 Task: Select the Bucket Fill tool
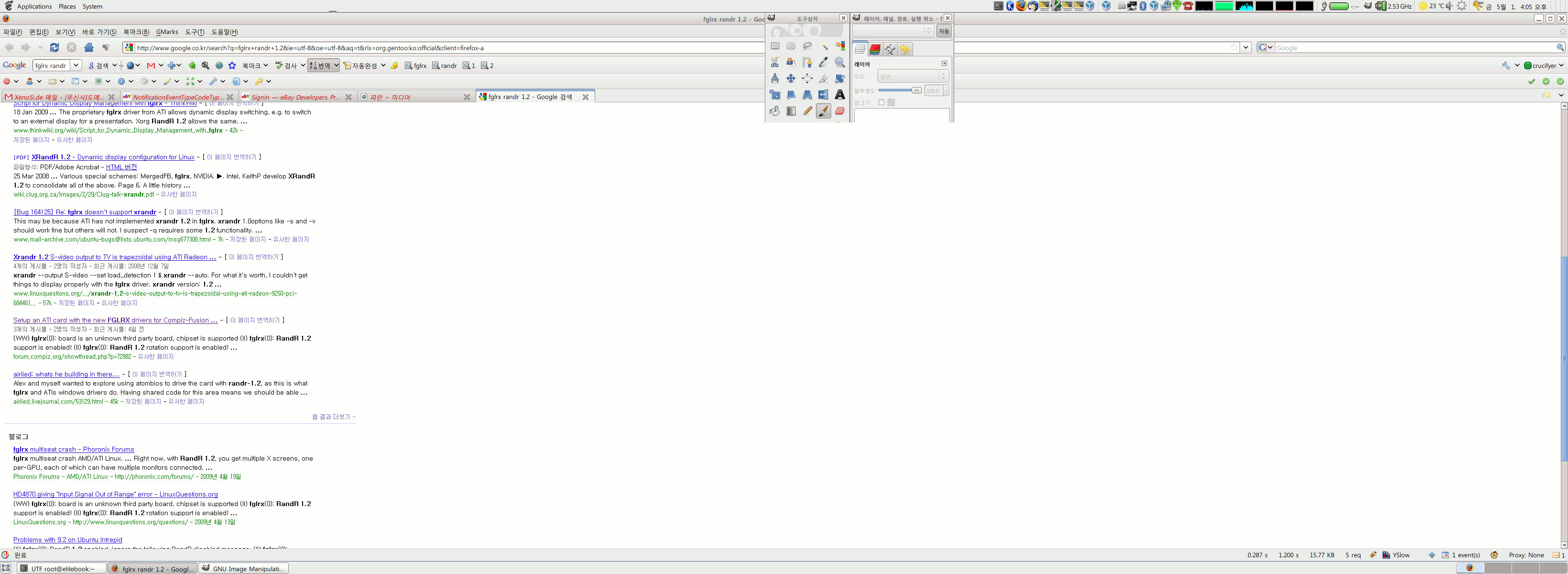click(x=775, y=111)
